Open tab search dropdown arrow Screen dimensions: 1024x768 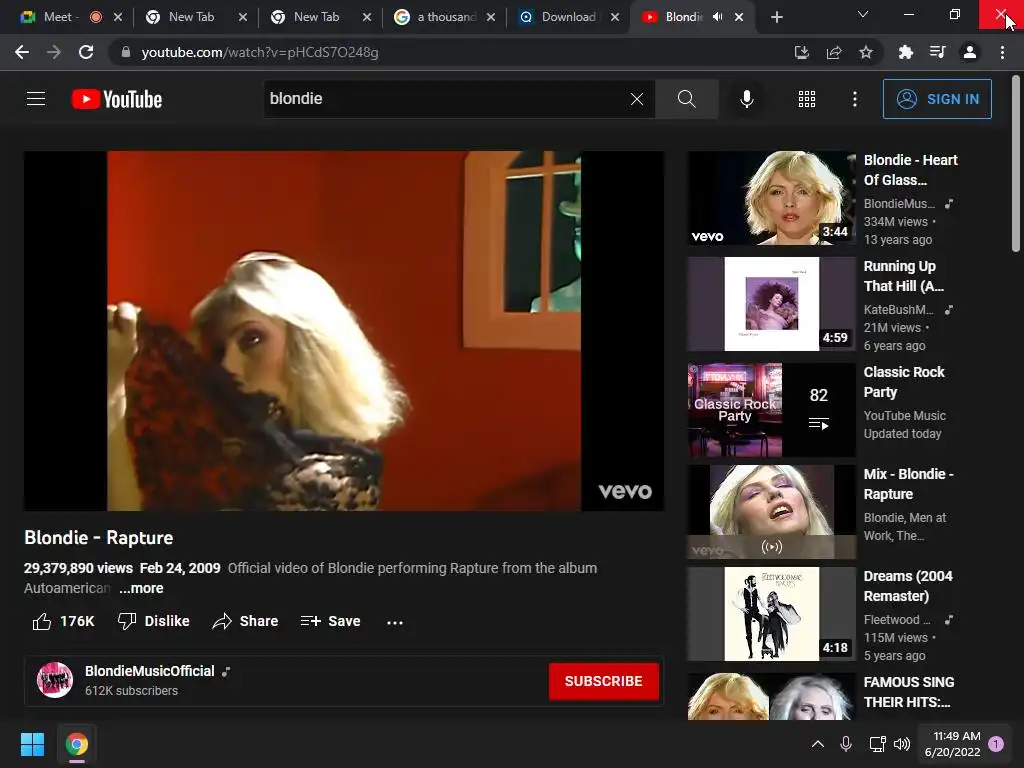click(x=863, y=14)
